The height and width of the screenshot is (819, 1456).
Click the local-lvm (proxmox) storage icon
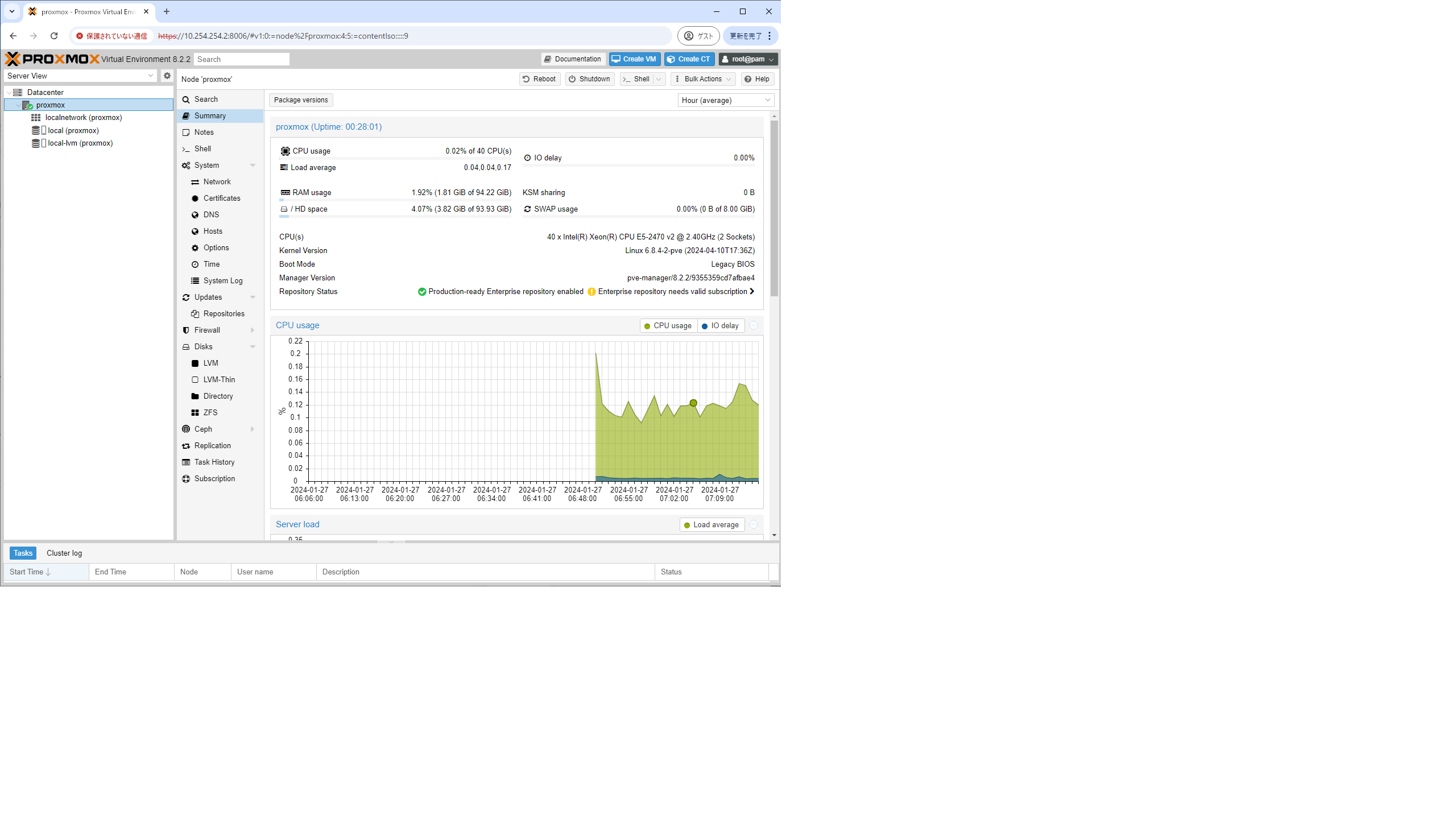coord(36,143)
